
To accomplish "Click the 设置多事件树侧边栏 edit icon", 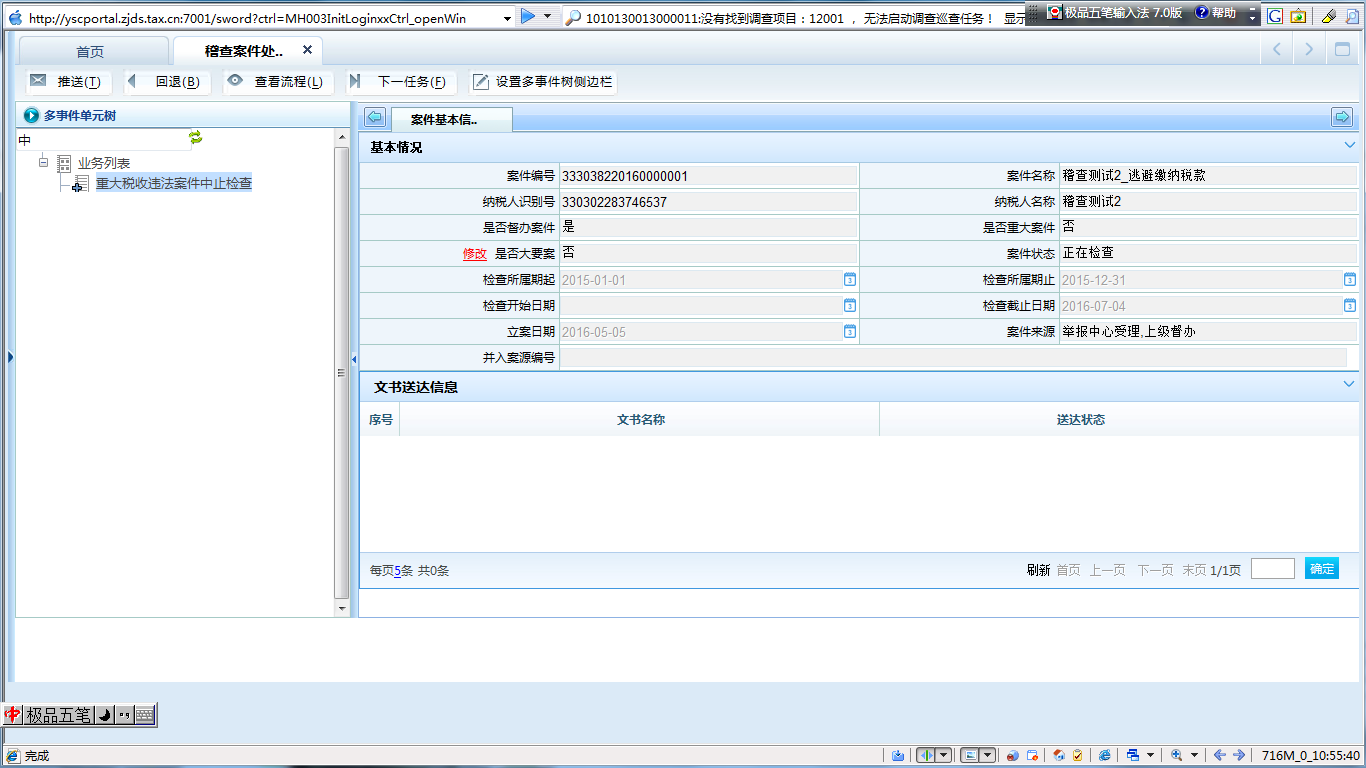I will 481,82.
